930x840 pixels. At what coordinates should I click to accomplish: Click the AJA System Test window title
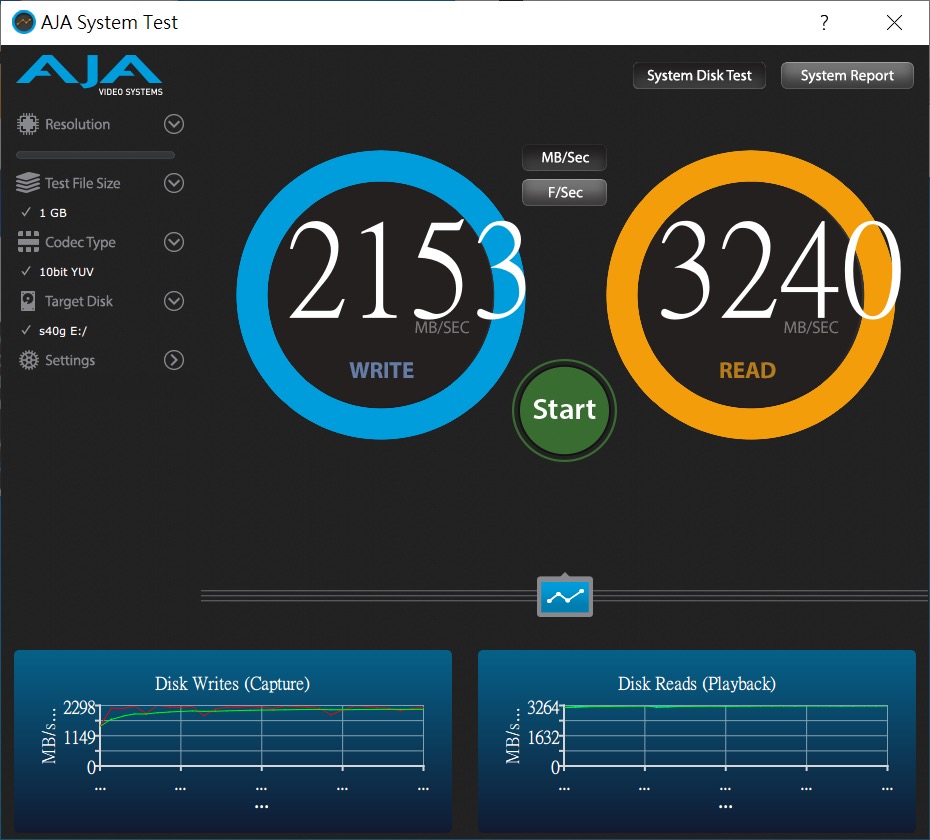click(109, 23)
